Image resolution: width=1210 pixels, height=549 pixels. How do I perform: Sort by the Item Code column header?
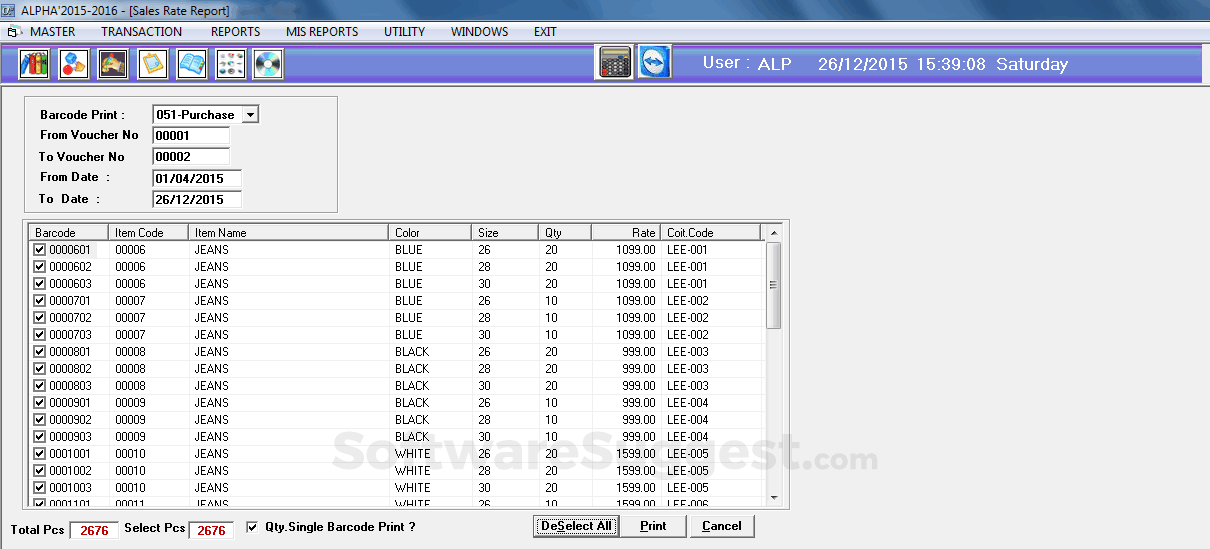tap(149, 232)
